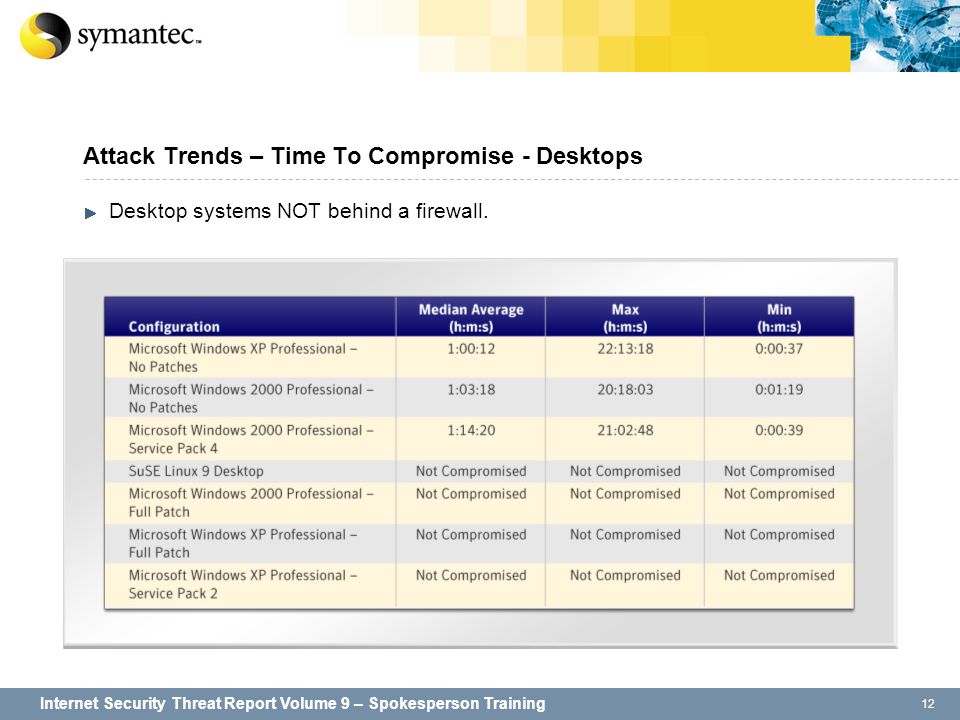Viewport: 960px width, 720px height.
Task: Click min value 0:01:19
Action: click(x=779, y=389)
